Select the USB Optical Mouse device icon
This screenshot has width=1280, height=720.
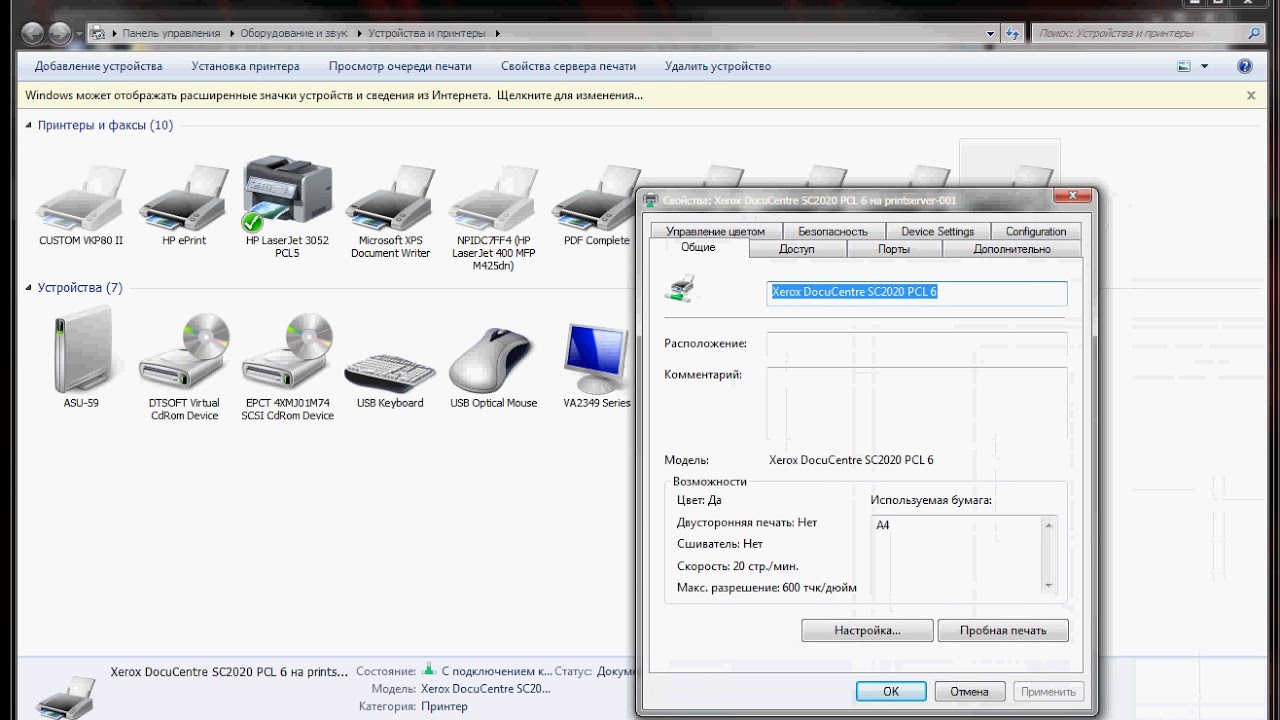tap(493, 360)
